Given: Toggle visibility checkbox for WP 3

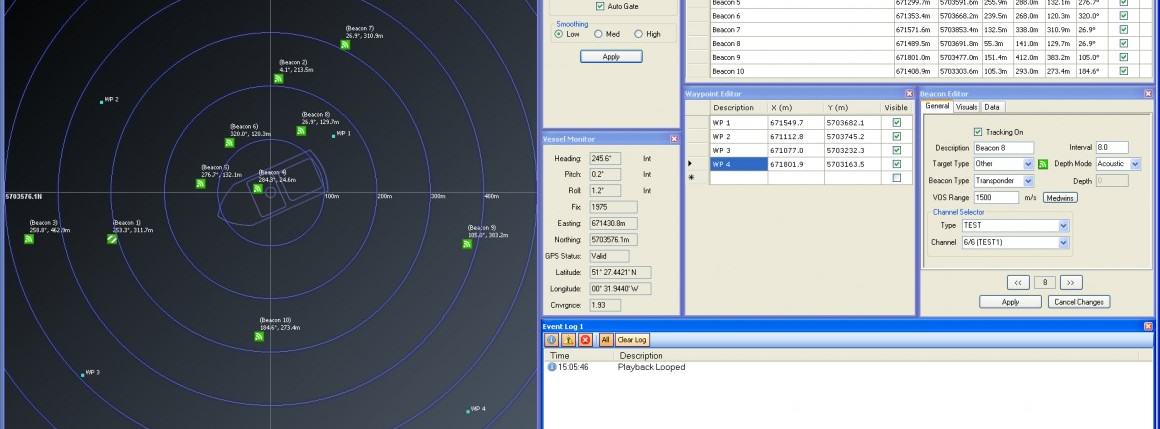Looking at the screenshot, I should pos(897,150).
